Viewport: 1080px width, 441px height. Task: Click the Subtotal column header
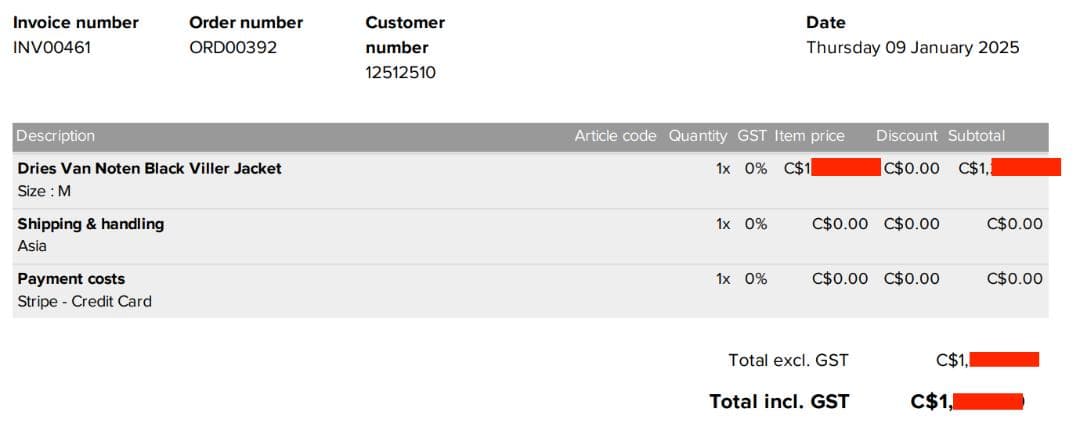976,136
